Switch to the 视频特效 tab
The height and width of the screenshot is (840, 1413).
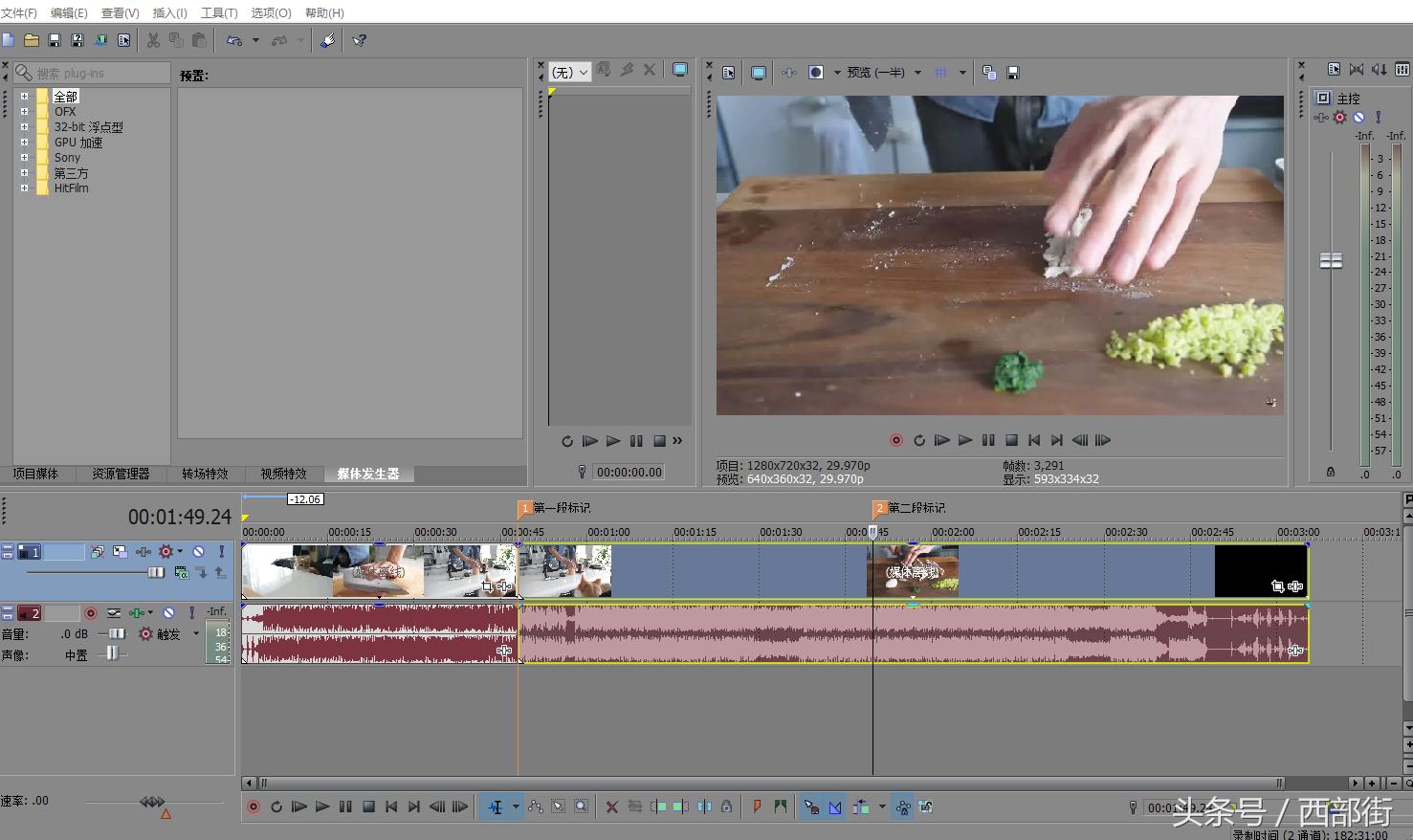283,474
